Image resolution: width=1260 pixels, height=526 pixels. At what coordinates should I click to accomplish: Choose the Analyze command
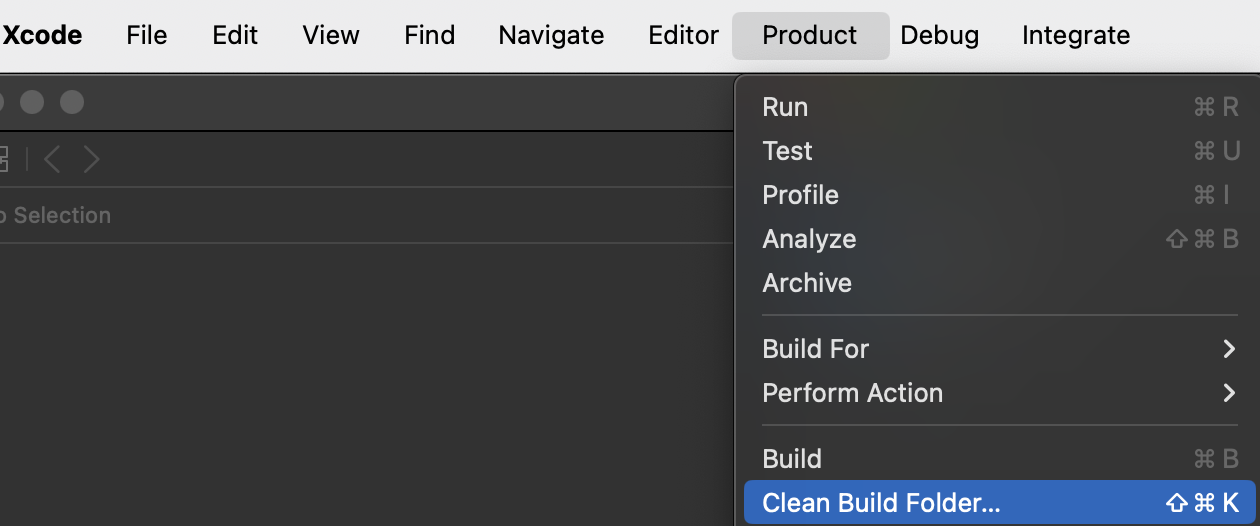click(x=809, y=239)
